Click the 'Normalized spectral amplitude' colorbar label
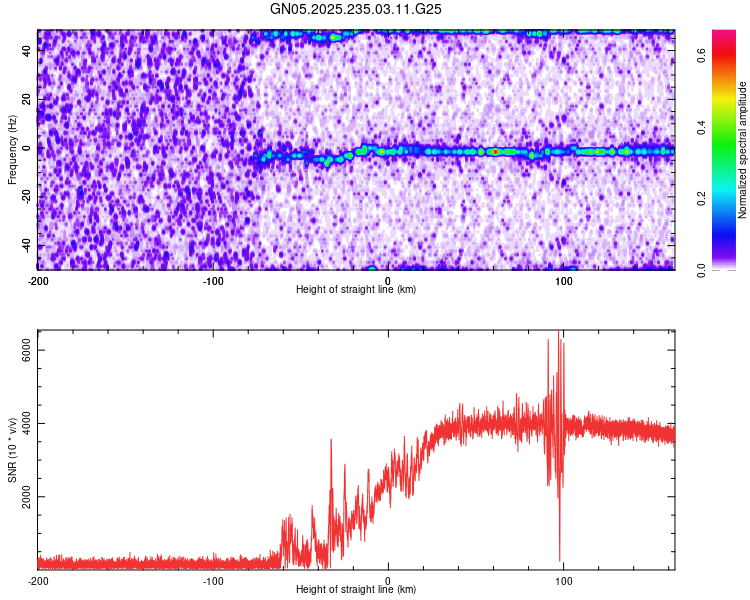The width and height of the screenshot is (750, 600). point(744,150)
